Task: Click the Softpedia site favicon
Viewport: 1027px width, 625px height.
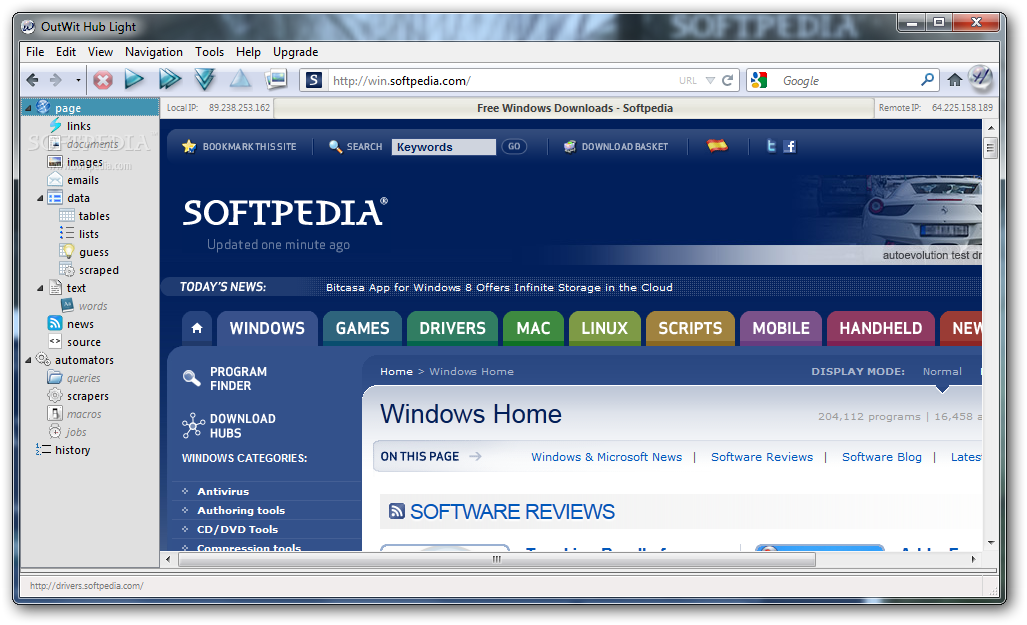Action: coord(314,81)
